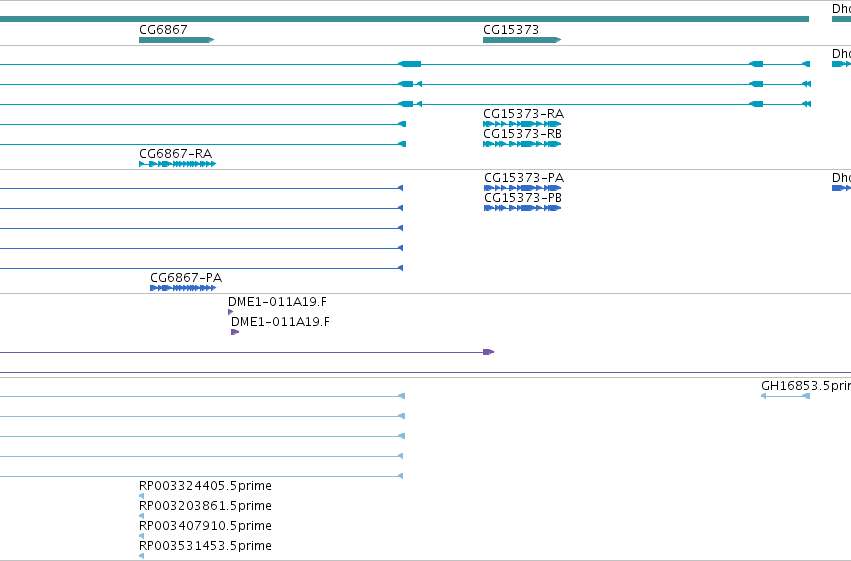Click the RP003531453.5prime label
The image size is (851, 561).
coord(205,546)
